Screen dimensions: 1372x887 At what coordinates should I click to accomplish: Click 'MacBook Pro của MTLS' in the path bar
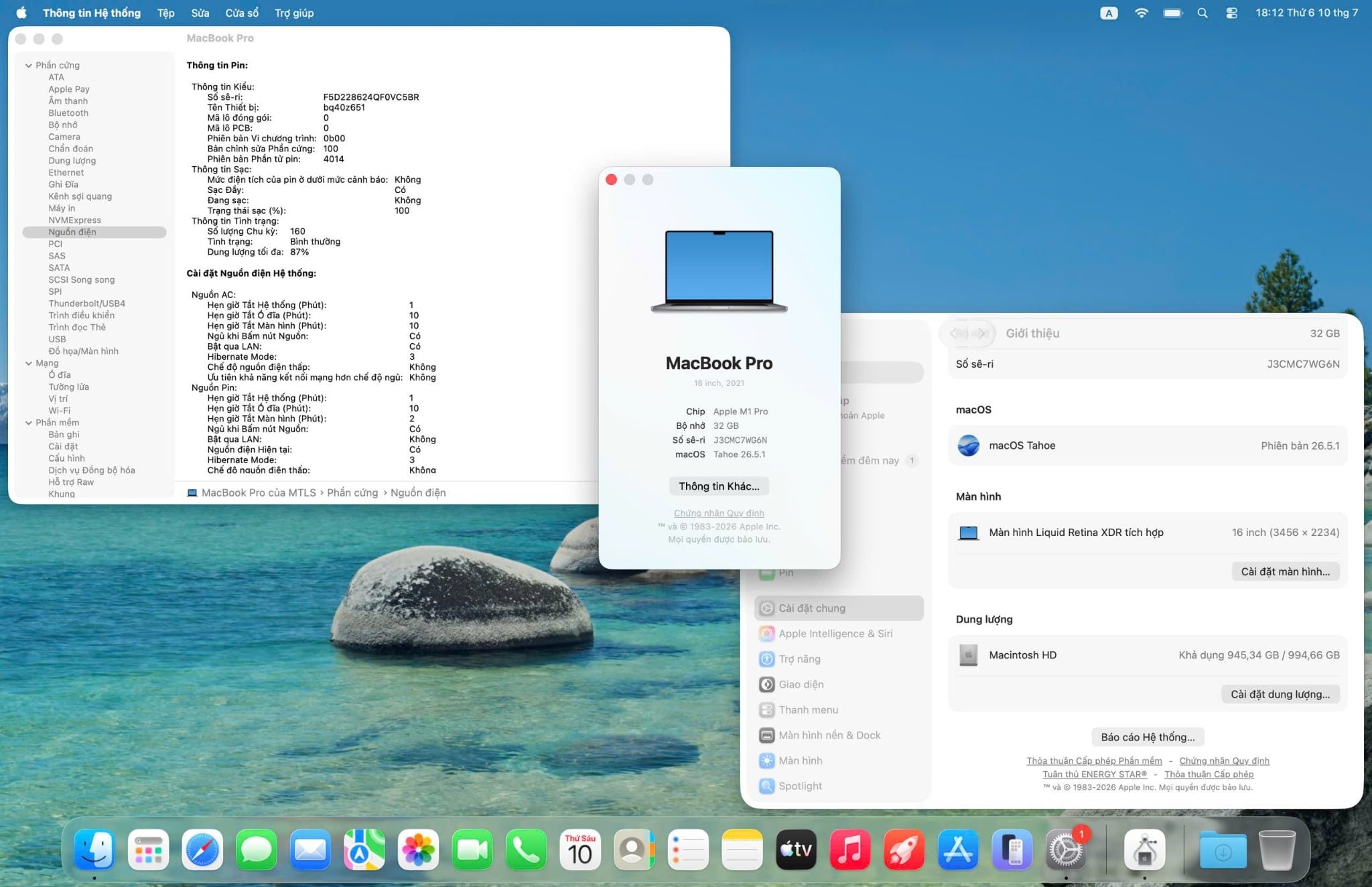251,493
